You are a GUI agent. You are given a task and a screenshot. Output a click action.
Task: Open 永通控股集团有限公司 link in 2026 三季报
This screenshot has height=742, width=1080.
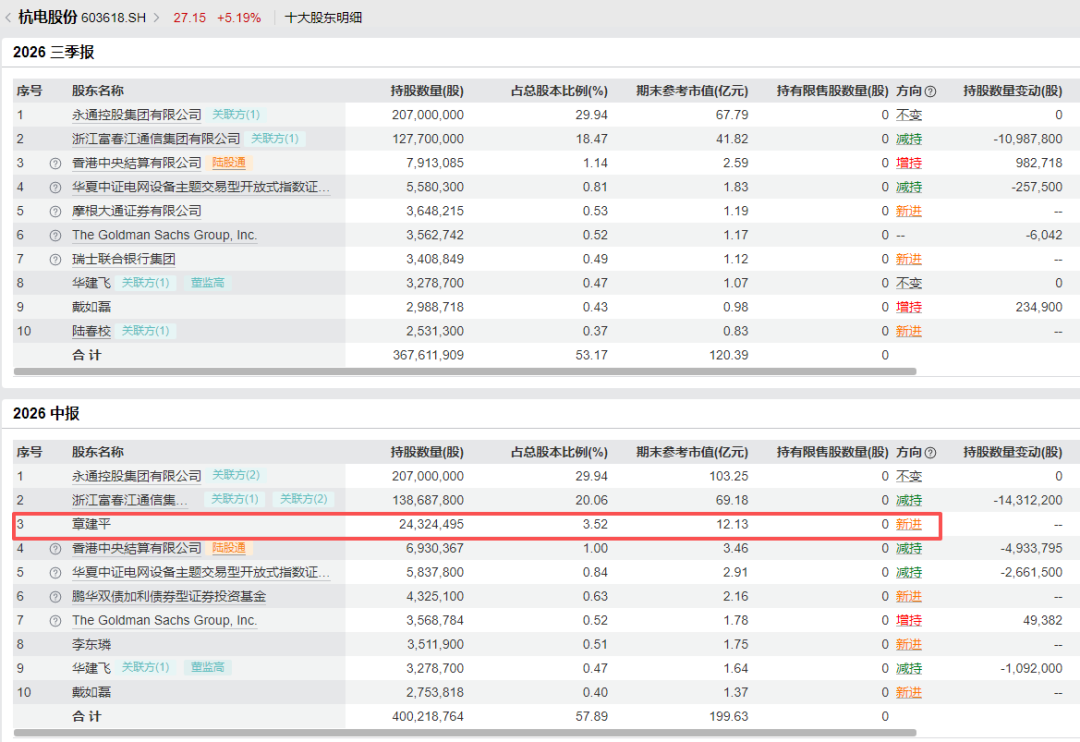tap(136, 115)
